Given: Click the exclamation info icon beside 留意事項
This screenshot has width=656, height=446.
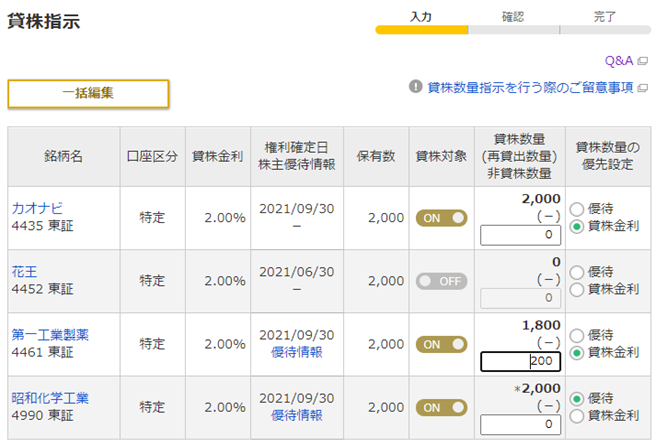Looking at the screenshot, I should pos(416,87).
